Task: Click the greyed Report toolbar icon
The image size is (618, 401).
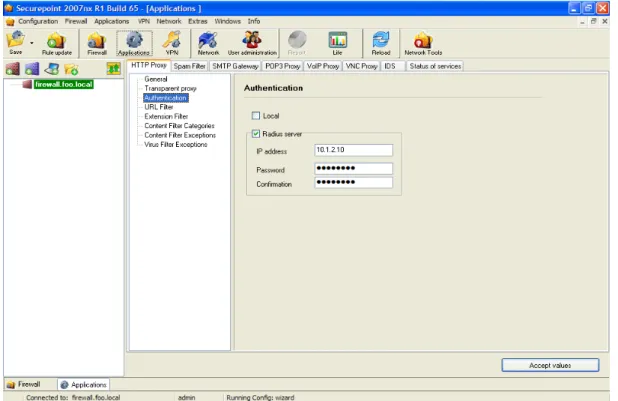Action: point(297,43)
